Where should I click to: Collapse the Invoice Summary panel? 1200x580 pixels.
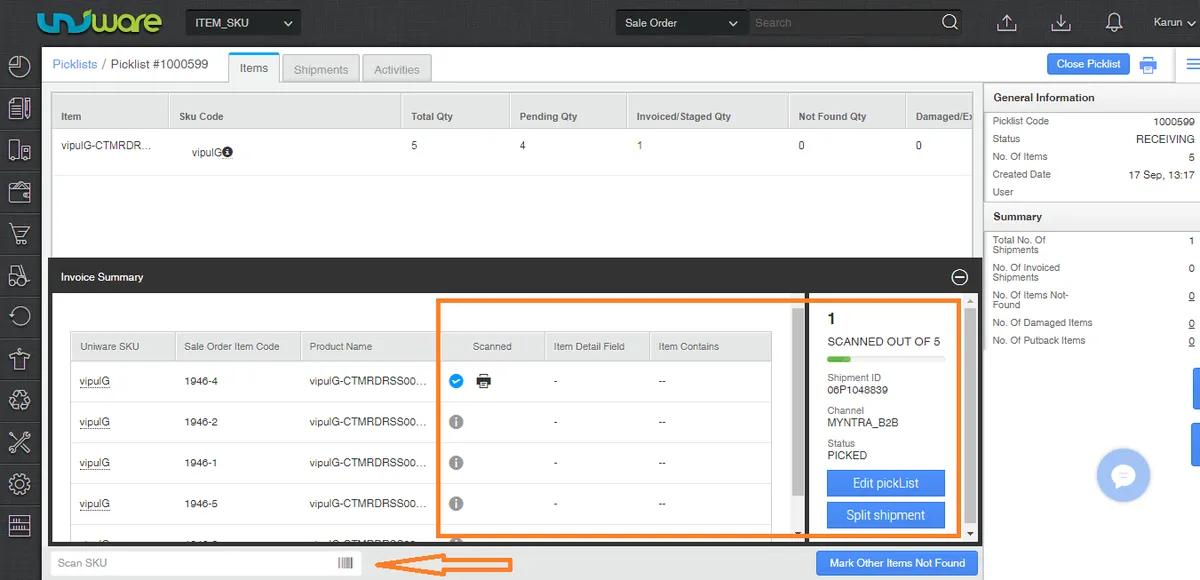(959, 277)
